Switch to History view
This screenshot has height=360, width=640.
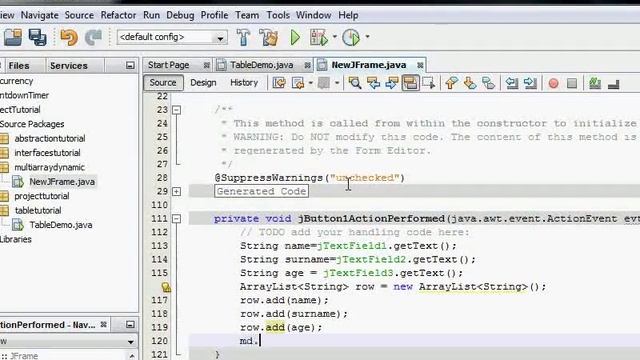pyautogui.click(x=244, y=83)
